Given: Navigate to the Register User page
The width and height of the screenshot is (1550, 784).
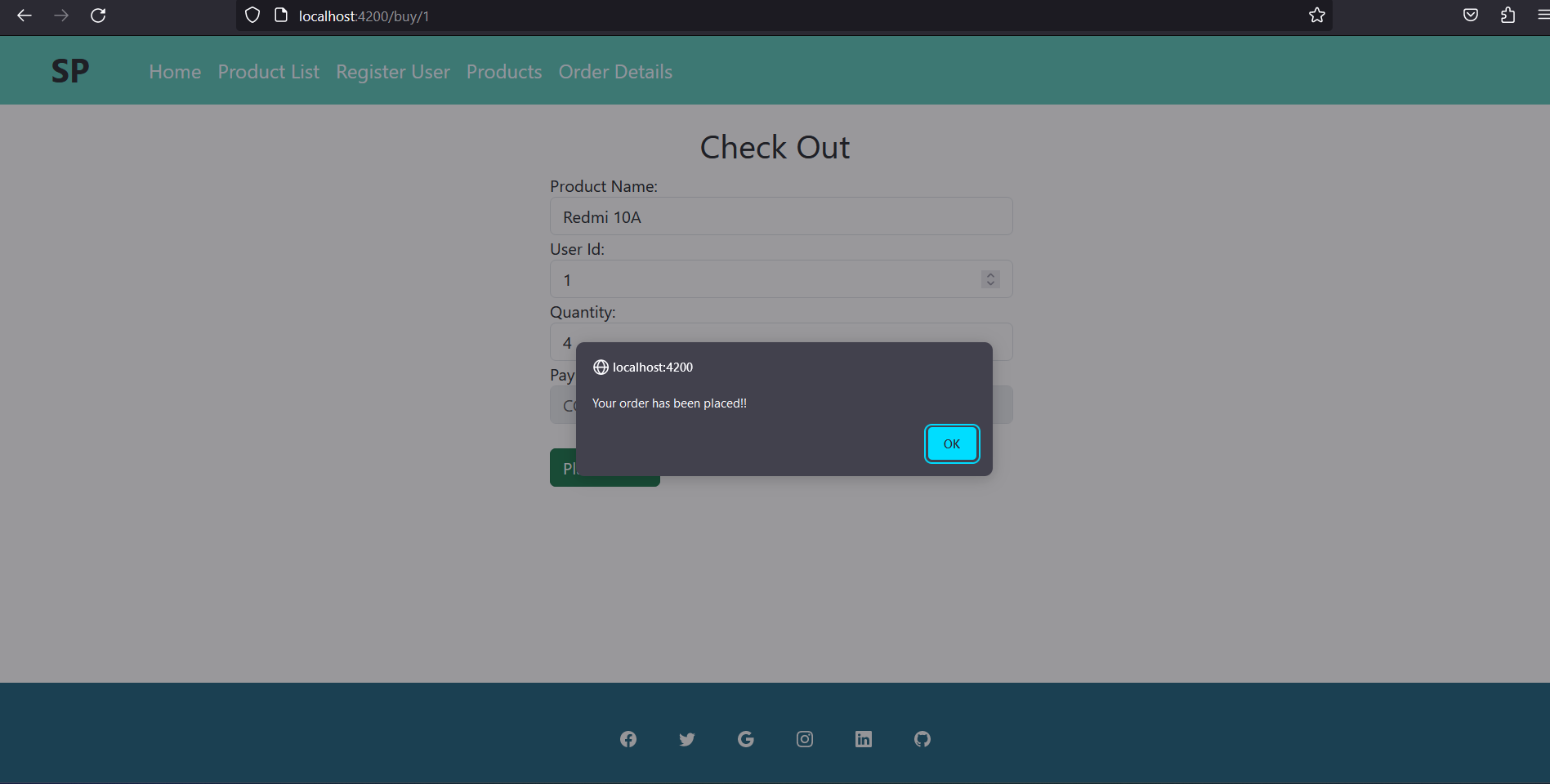Looking at the screenshot, I should [392, 72].
